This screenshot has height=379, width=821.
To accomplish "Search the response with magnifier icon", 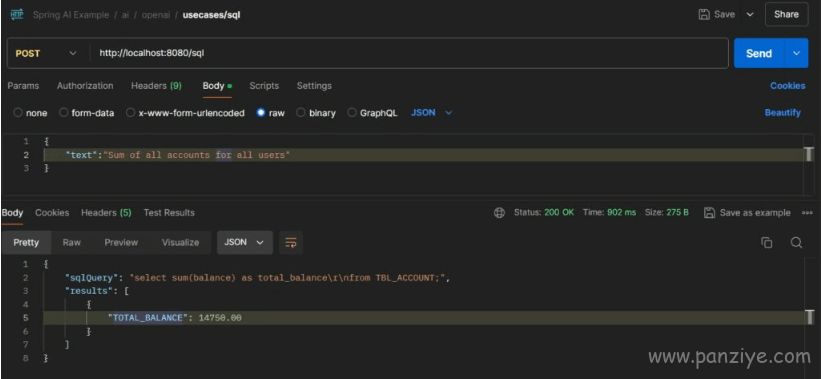I will [796, 242].
